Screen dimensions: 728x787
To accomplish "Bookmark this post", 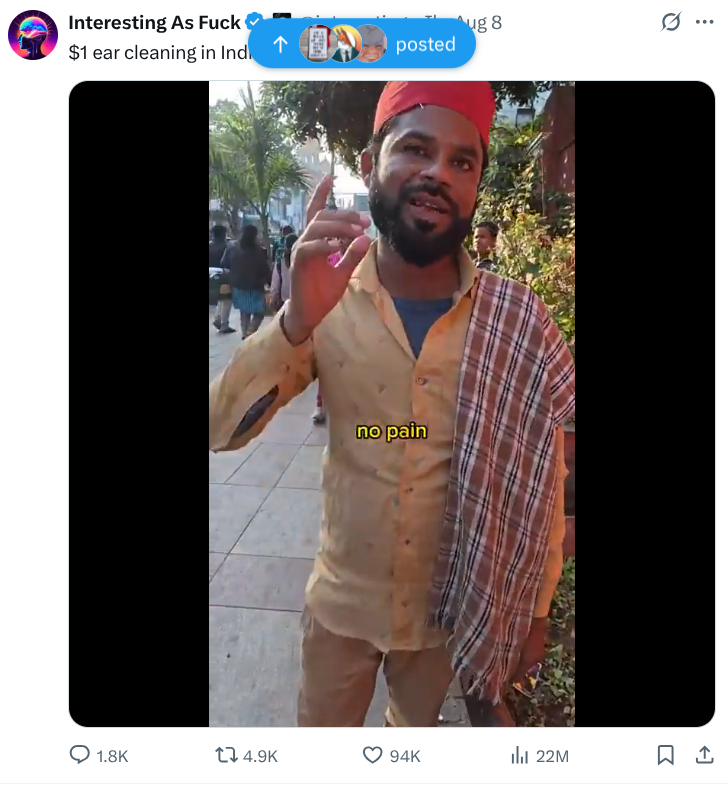I will click(x=666, y=755).
